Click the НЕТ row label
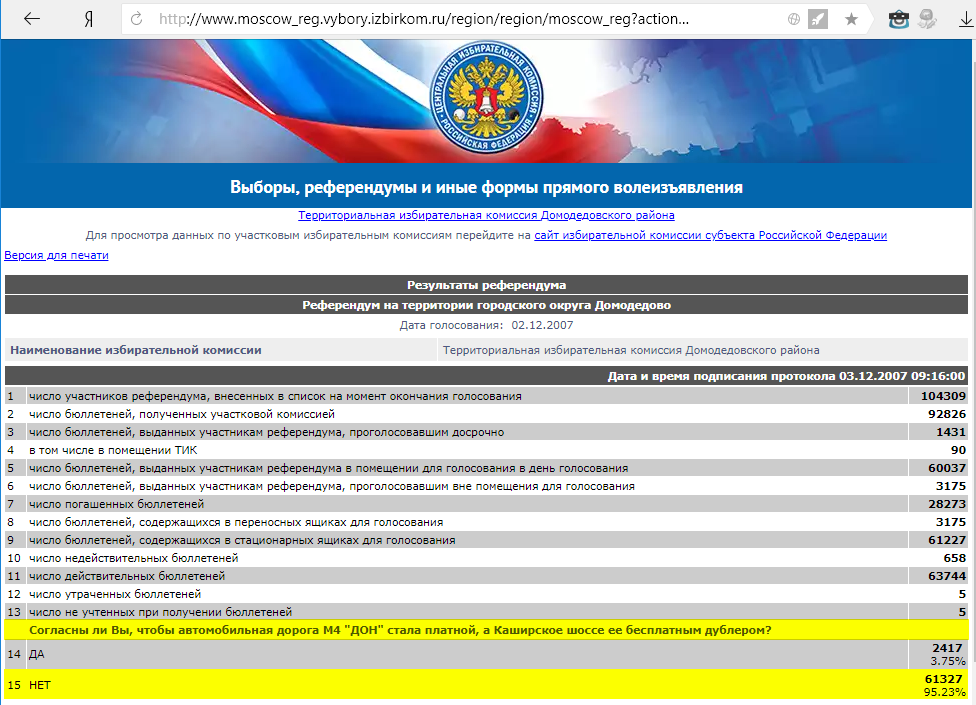Viewport: 976px width, 705px height. 40,685
